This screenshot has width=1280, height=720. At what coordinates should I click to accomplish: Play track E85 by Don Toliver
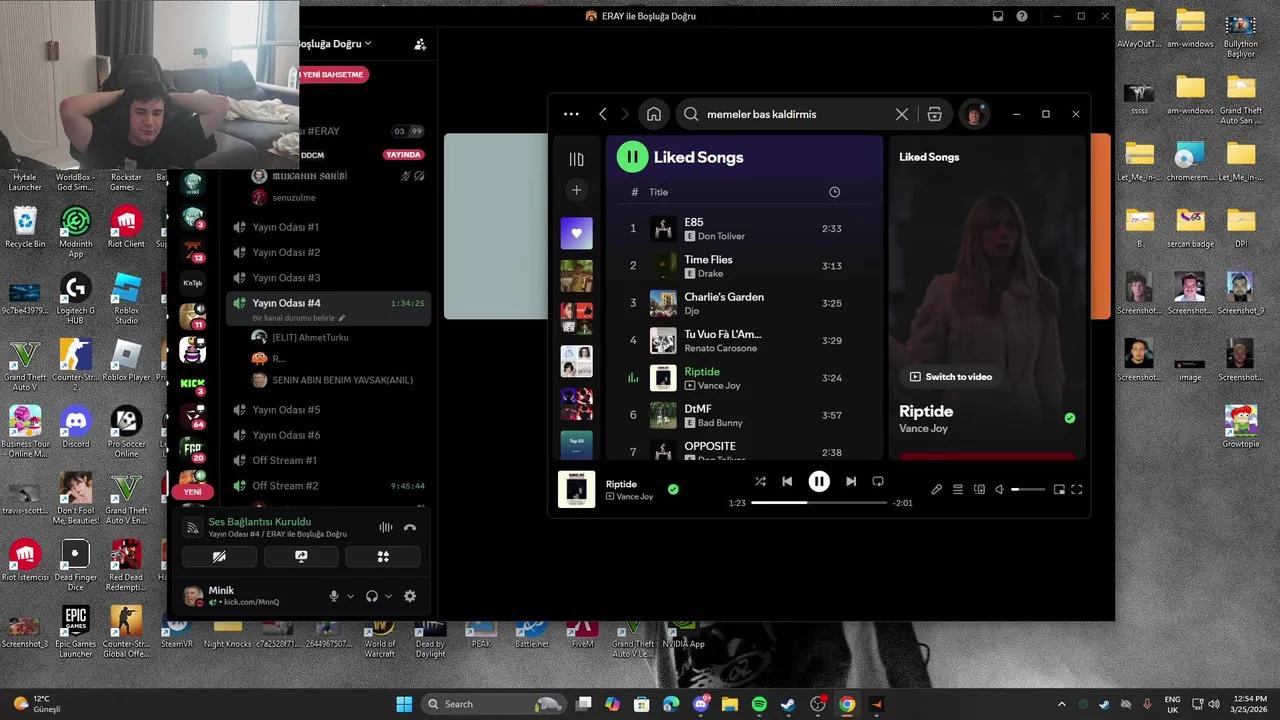745,228
